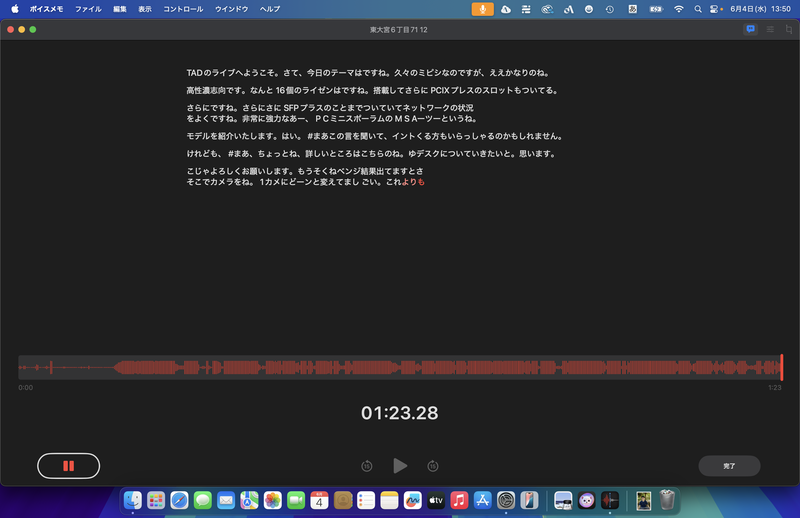This screenshot has width=800, height=518.
Task: Open Finder in the Dock
Action: click(x=133, y=500)
